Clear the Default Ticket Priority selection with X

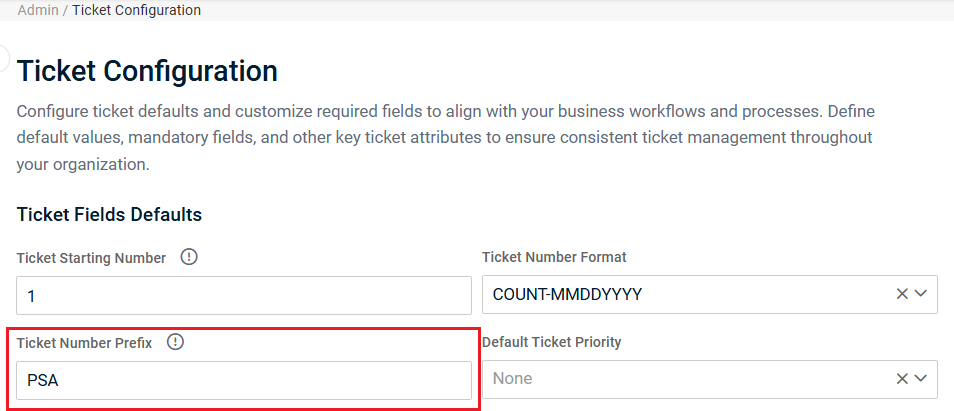click(901, 379)
